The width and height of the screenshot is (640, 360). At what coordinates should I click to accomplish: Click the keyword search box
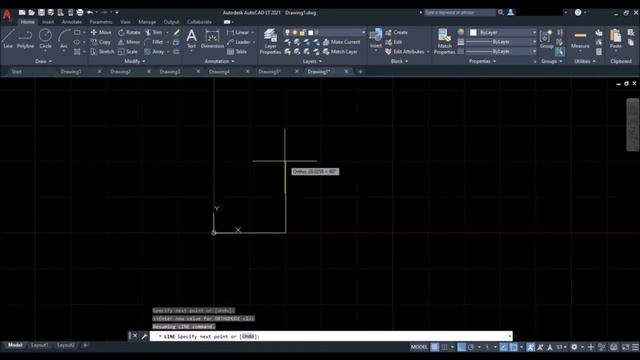459,13
